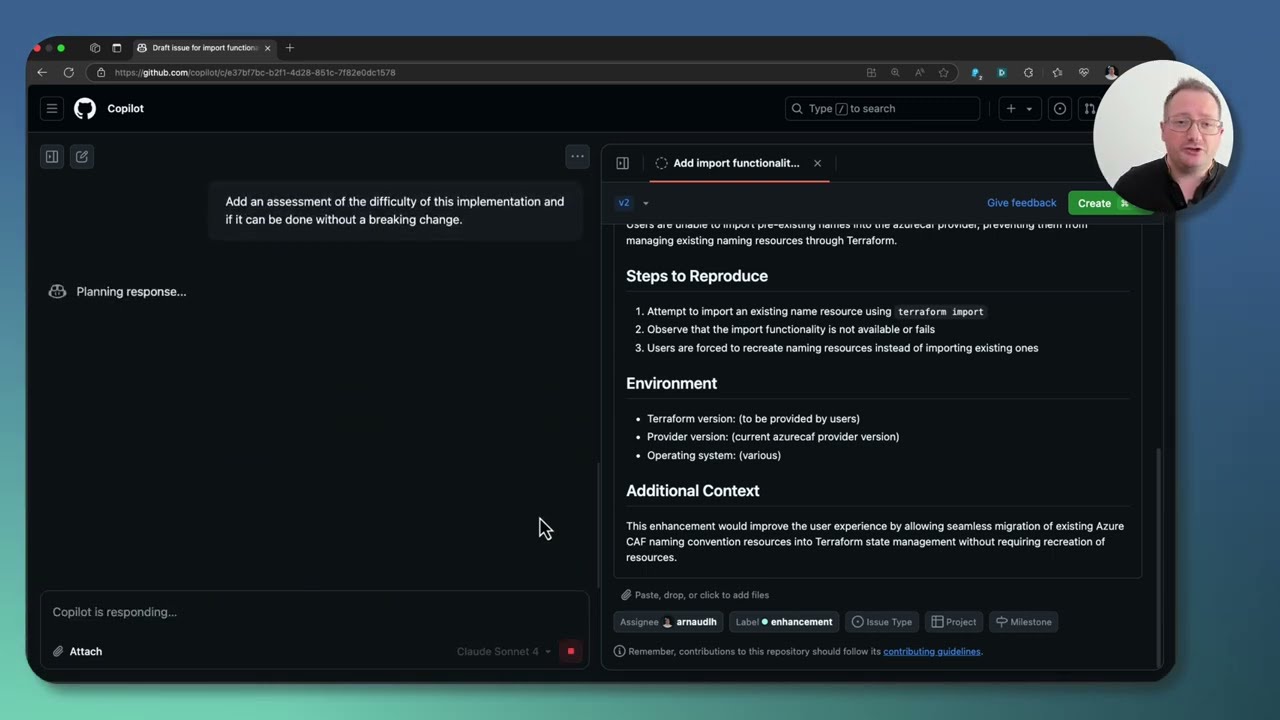Open the browser favorites list icon
This screenshot has width=1280, height=720.
tap(1057, 72)
